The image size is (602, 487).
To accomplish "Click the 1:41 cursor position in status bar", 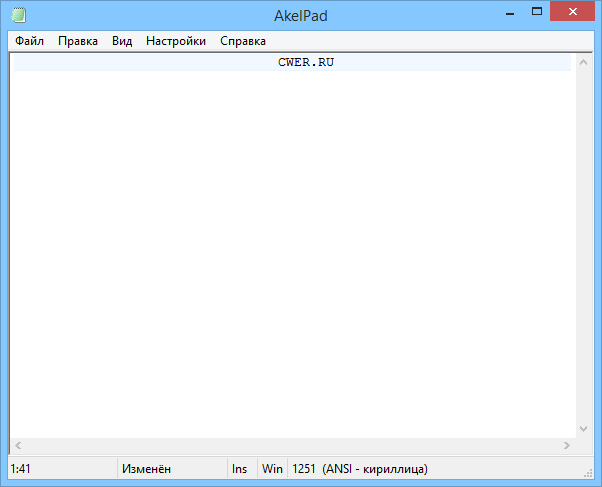I will 18,468.
